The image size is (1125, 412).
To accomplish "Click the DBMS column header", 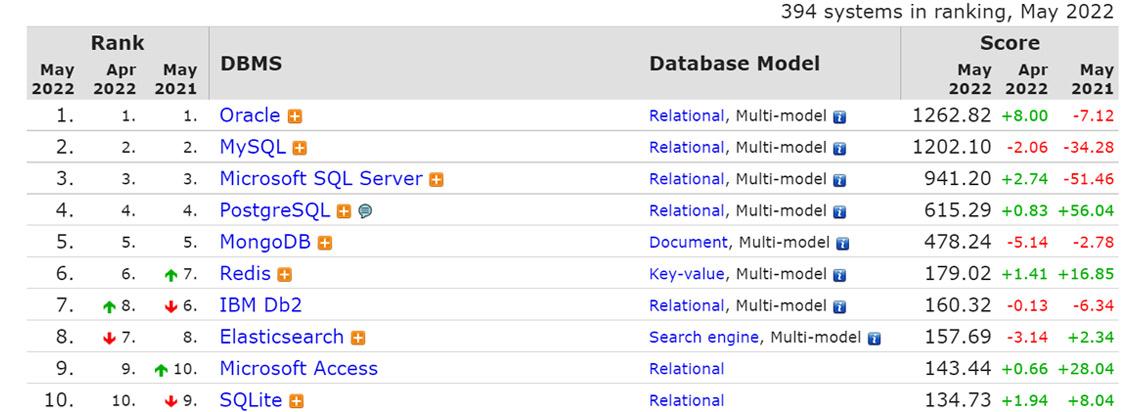I will [251, 64].
